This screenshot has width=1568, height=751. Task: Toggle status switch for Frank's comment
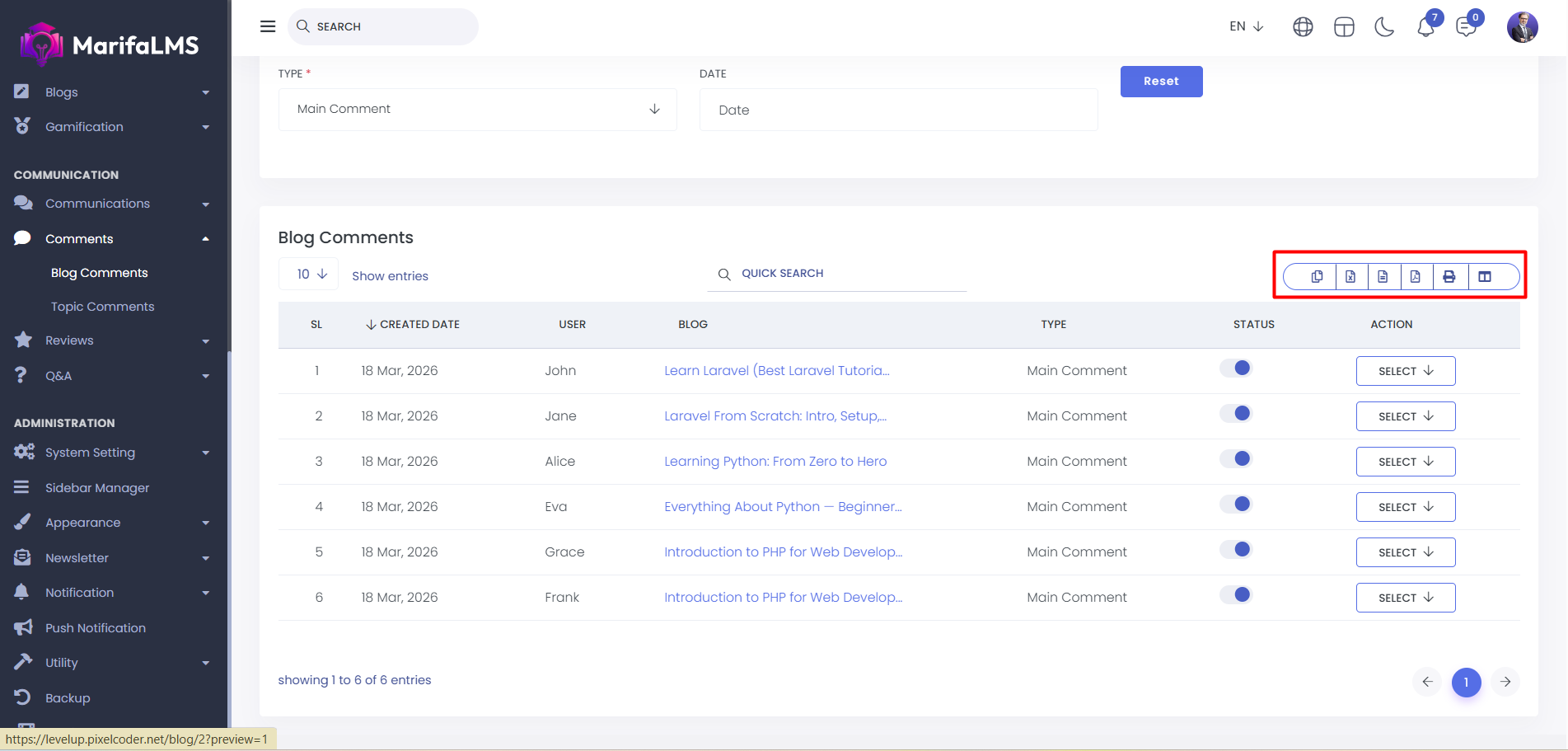coord(1236,595)
